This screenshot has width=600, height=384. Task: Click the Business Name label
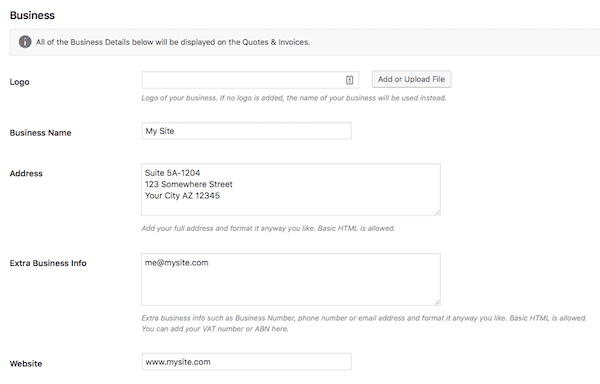pos(41,133)
